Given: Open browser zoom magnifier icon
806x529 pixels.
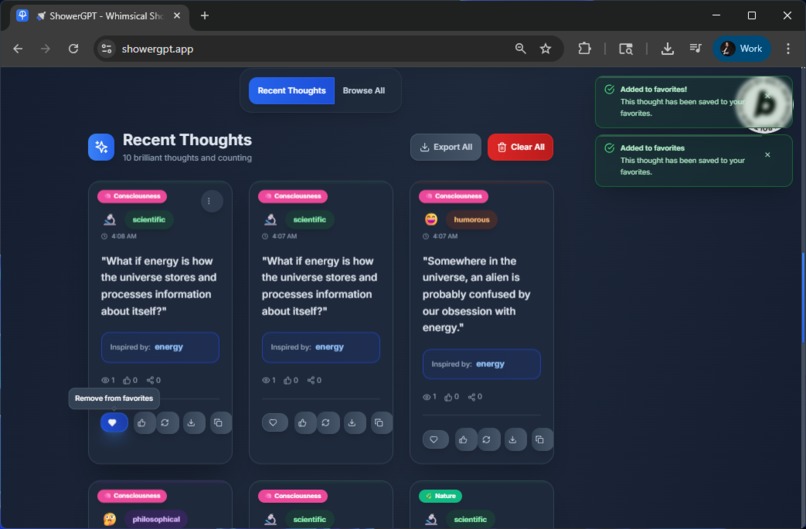Looking at the screenshot, I should point(521,49).
